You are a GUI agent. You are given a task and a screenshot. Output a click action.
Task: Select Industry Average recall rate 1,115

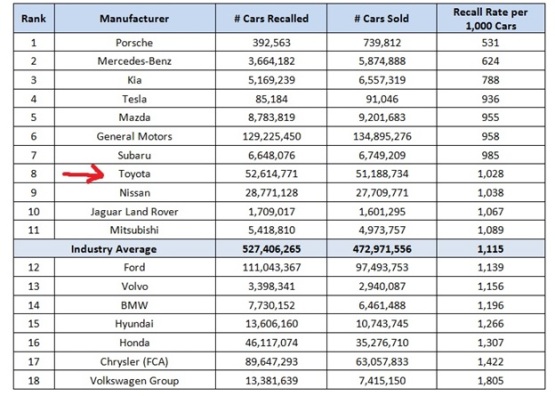point(491,249)
